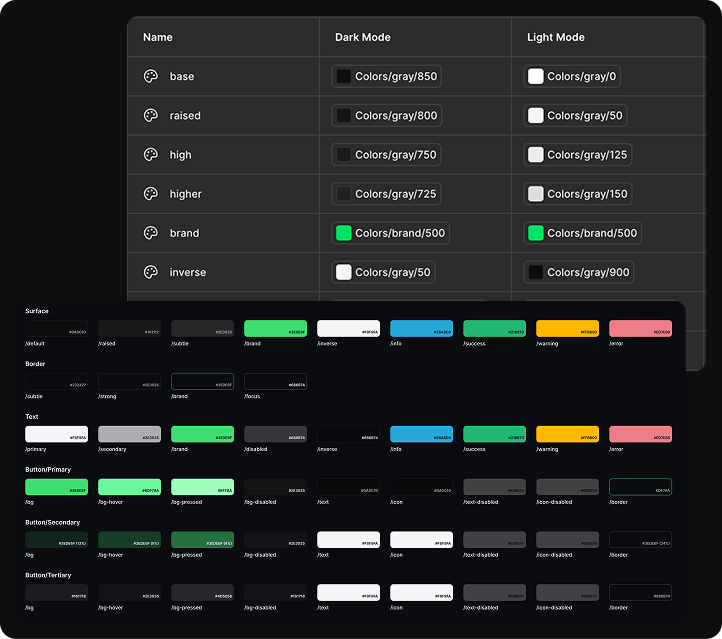The height and width of the screenshot is (639, 722).
Task: Pick the Button/Tertiary /border swatch
Action: coord(640,593)
